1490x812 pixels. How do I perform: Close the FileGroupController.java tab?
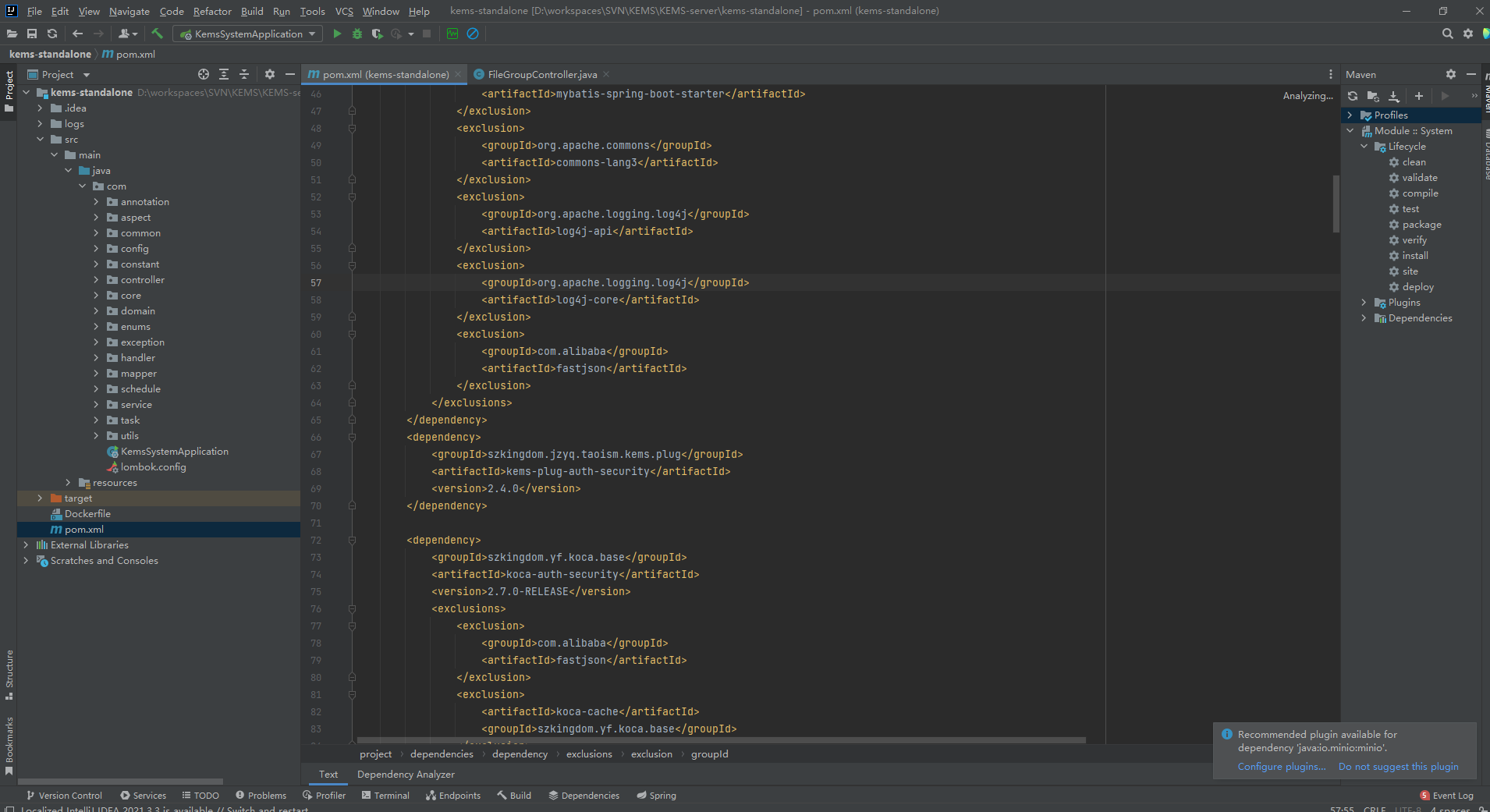[606, 74]
